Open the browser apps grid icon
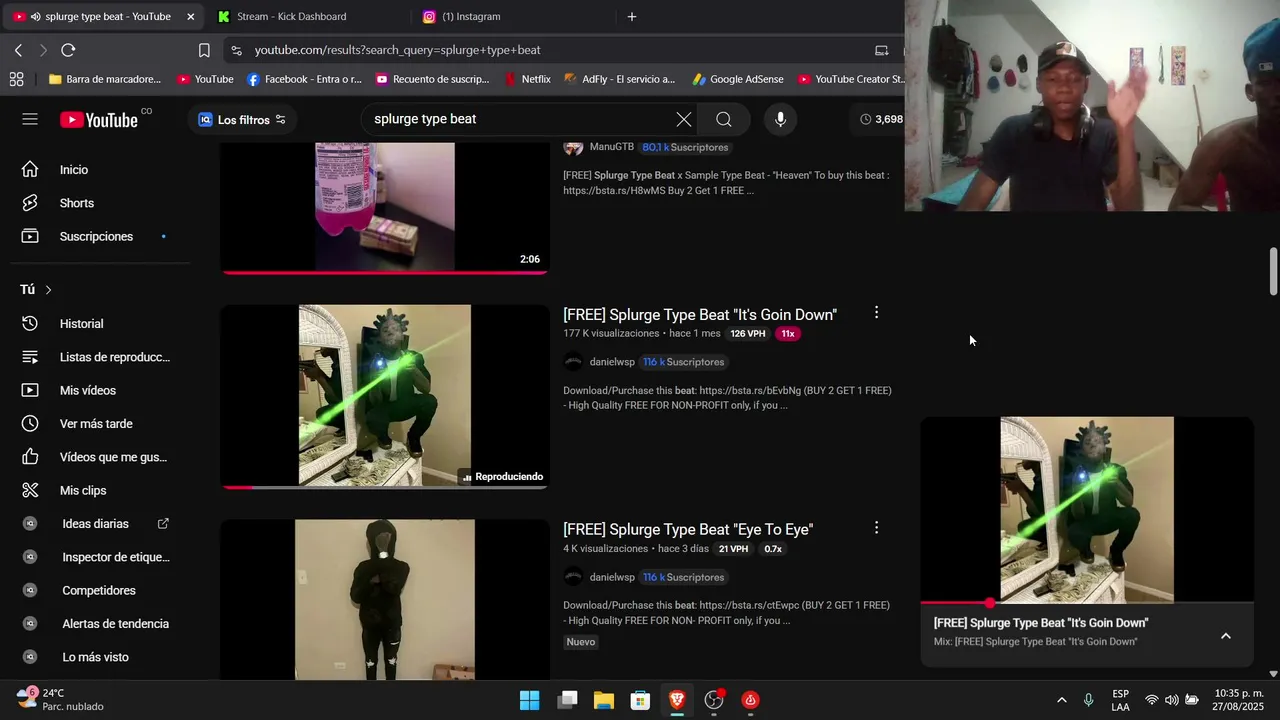Viewport: 1280px width, 720px height. coord(16,79)
